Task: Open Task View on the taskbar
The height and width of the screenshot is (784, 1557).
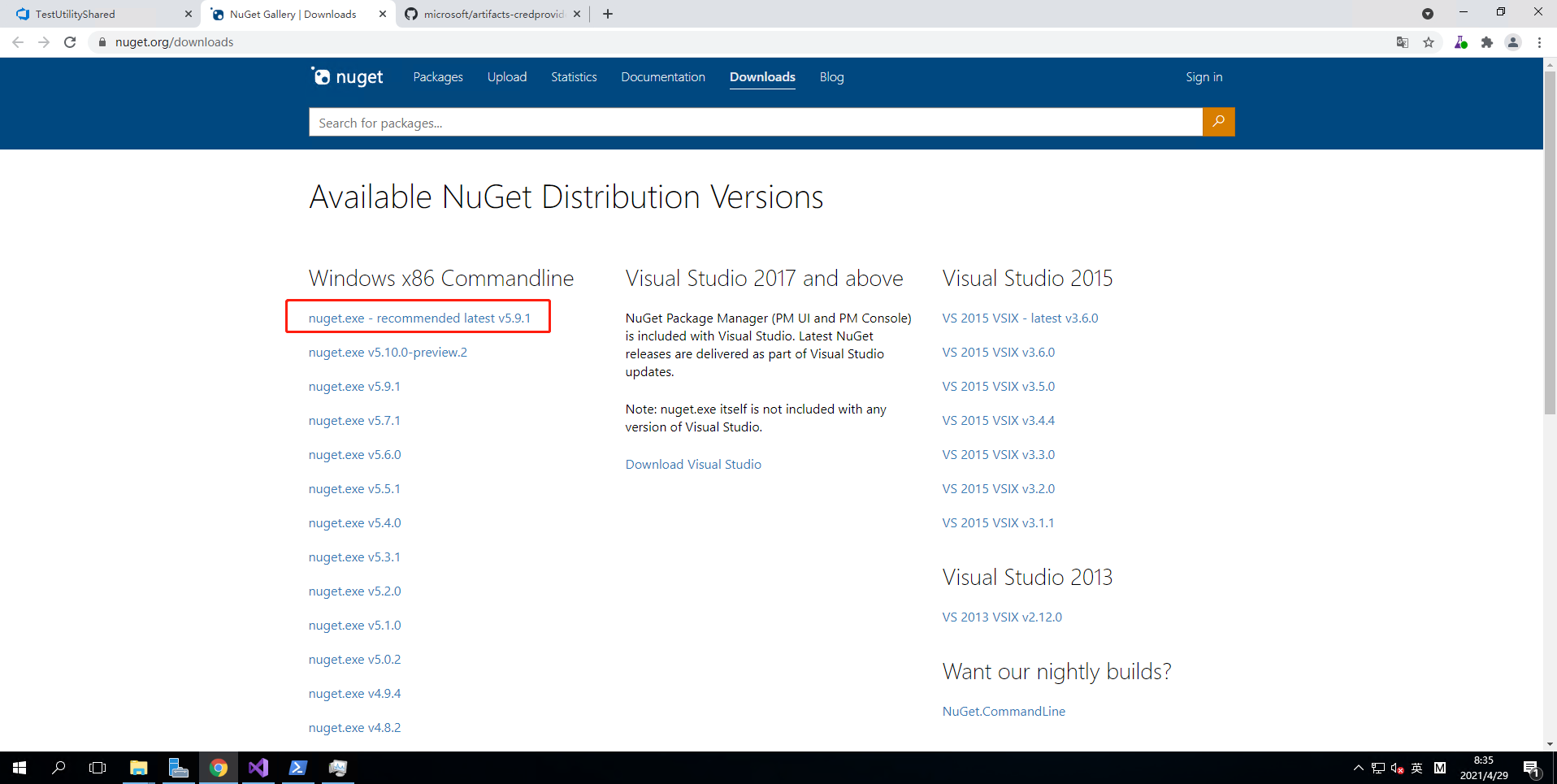Action: point(98,768)
